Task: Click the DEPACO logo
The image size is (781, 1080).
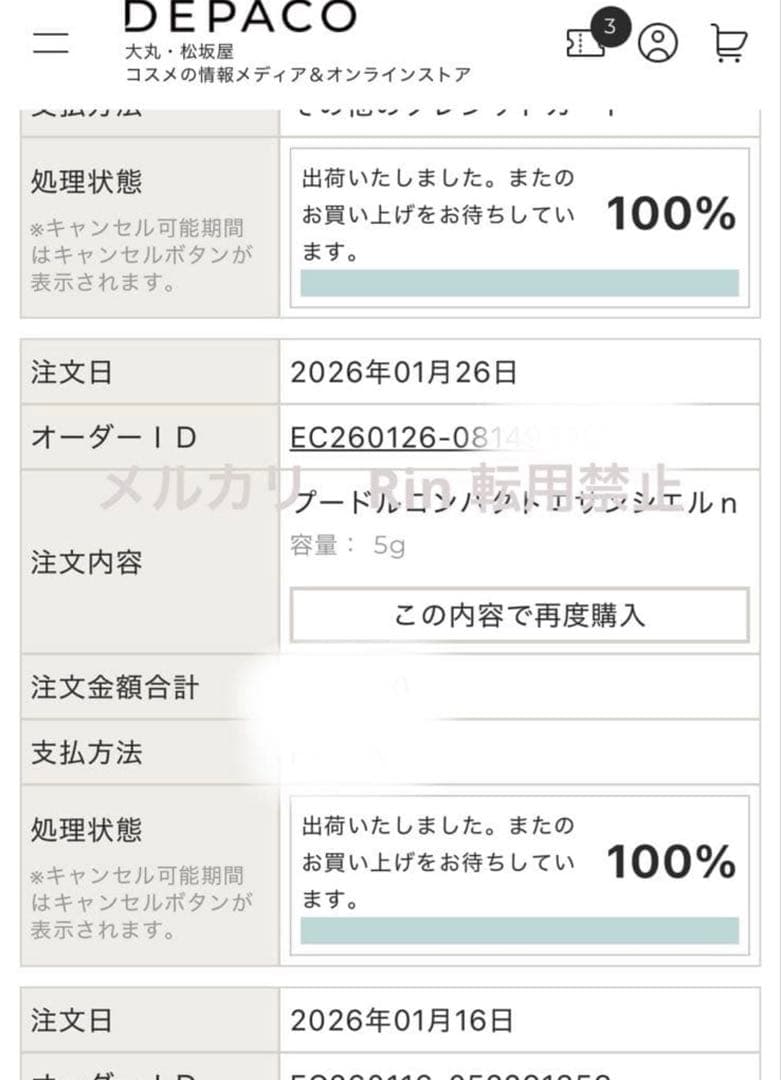Action: coord(243,16)
